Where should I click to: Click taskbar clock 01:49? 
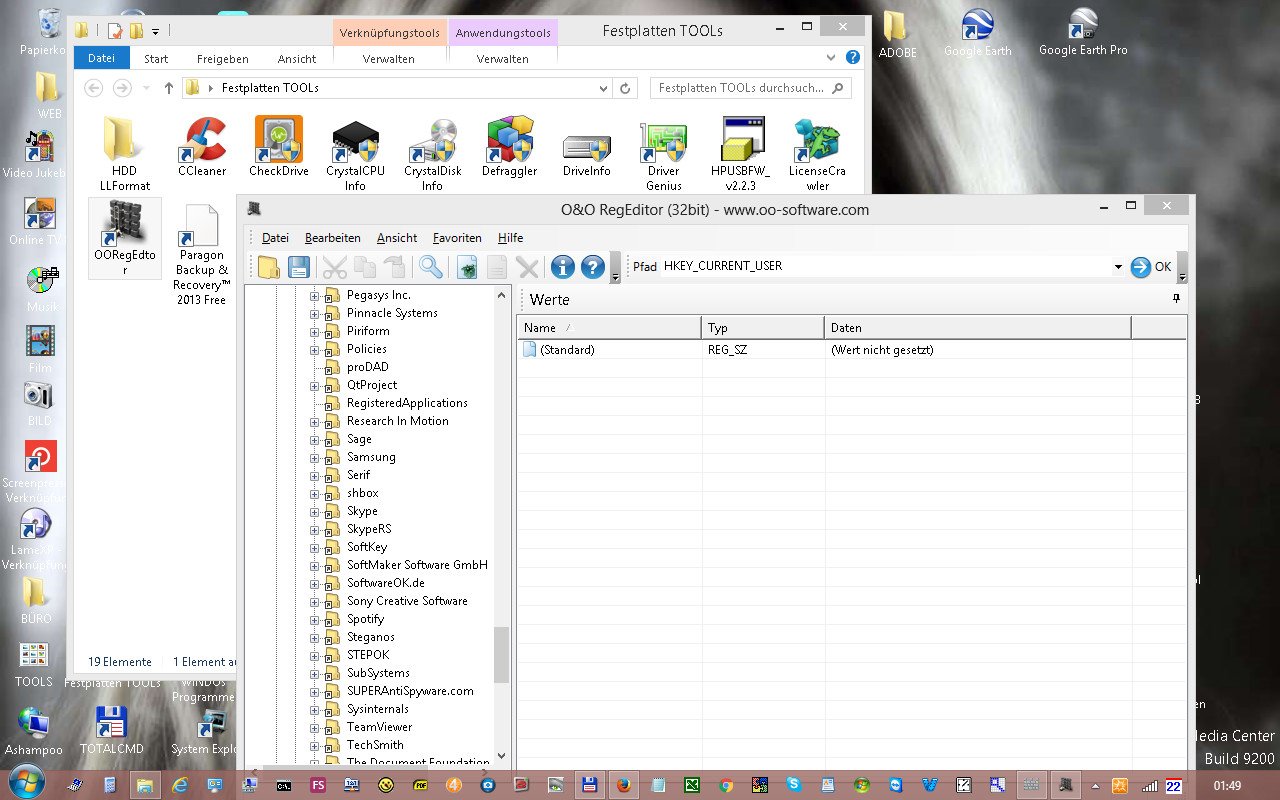(1226, 786)
